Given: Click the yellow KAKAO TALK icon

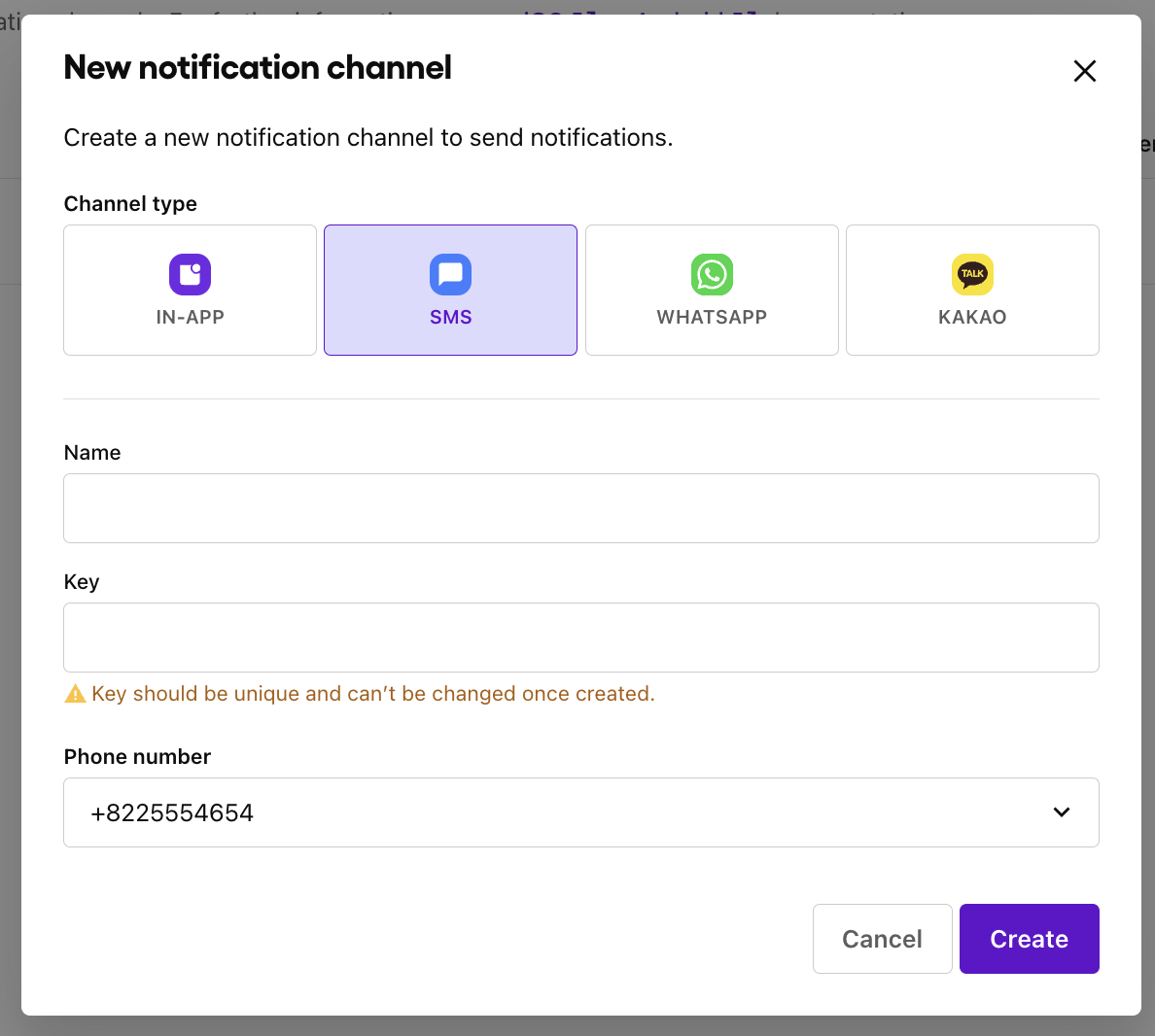Looking at the screenshot, I should (x=972, y=274).
